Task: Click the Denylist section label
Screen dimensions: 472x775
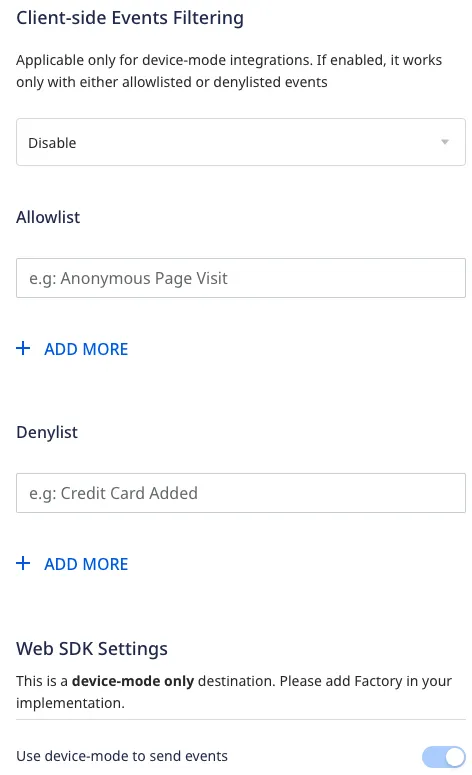Action: [47, 432]
